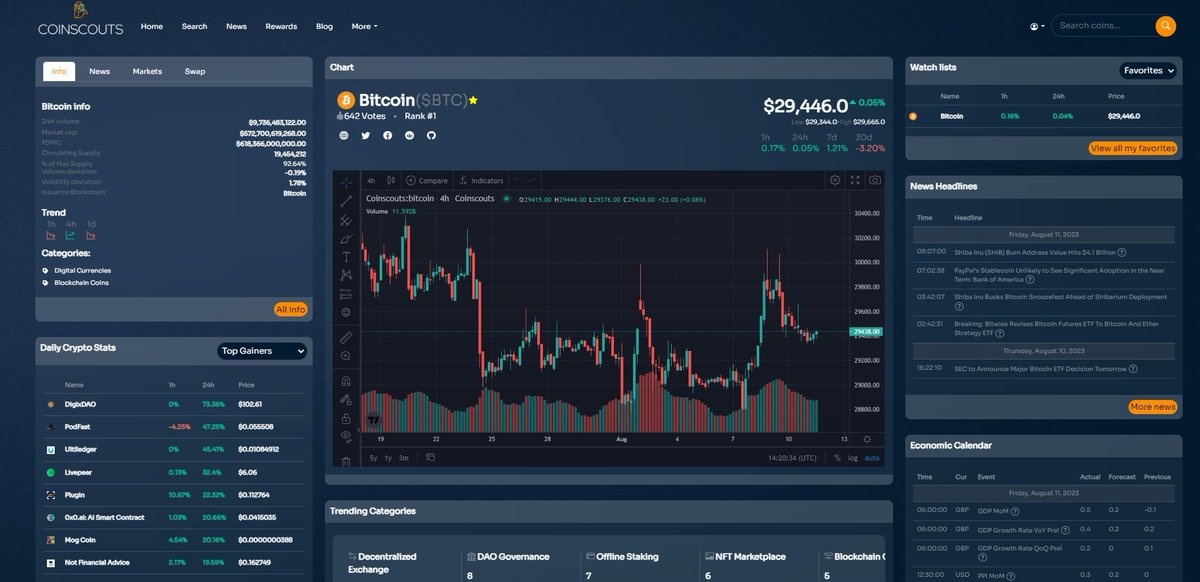The image size is (1200, 582).
Task: Open the Livepeer coin row
Action: coord(174,472)
